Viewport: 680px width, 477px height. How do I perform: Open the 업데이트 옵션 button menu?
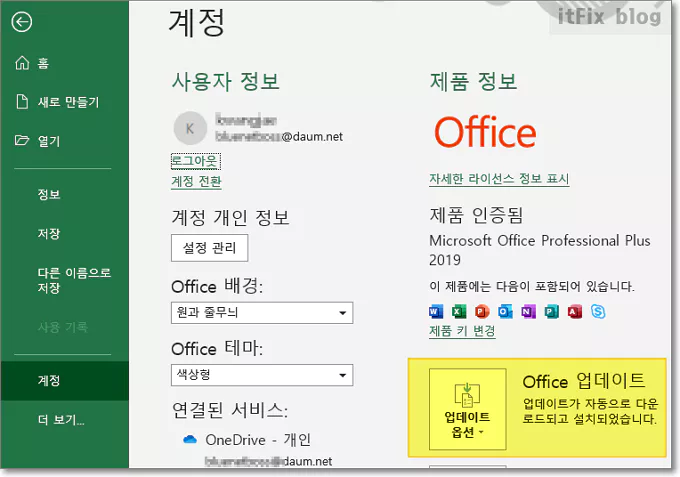(468, 409)
